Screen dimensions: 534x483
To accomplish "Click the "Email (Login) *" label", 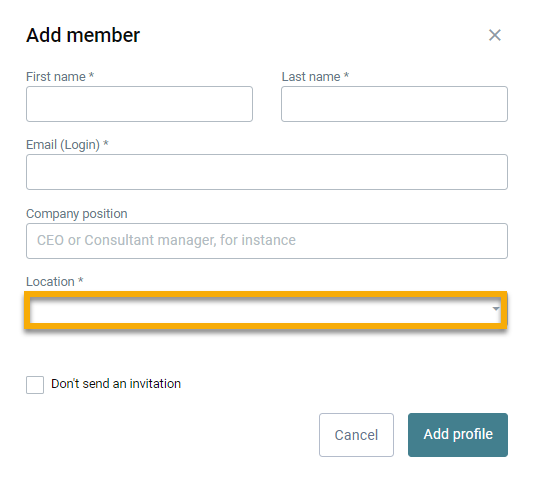I will pyautogui.click(x=67, y=145).
